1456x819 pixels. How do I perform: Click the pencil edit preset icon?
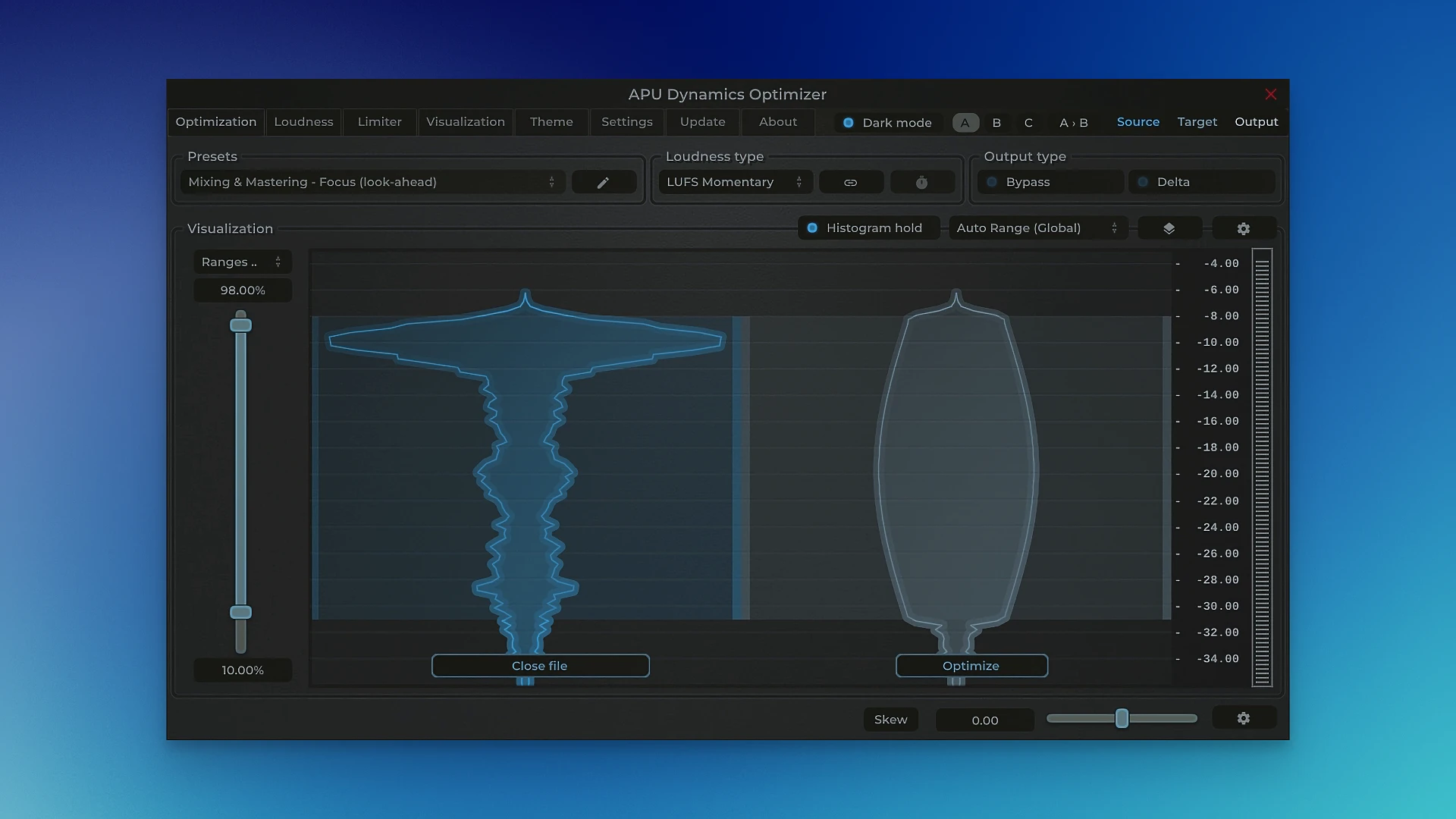coord(603,183)
